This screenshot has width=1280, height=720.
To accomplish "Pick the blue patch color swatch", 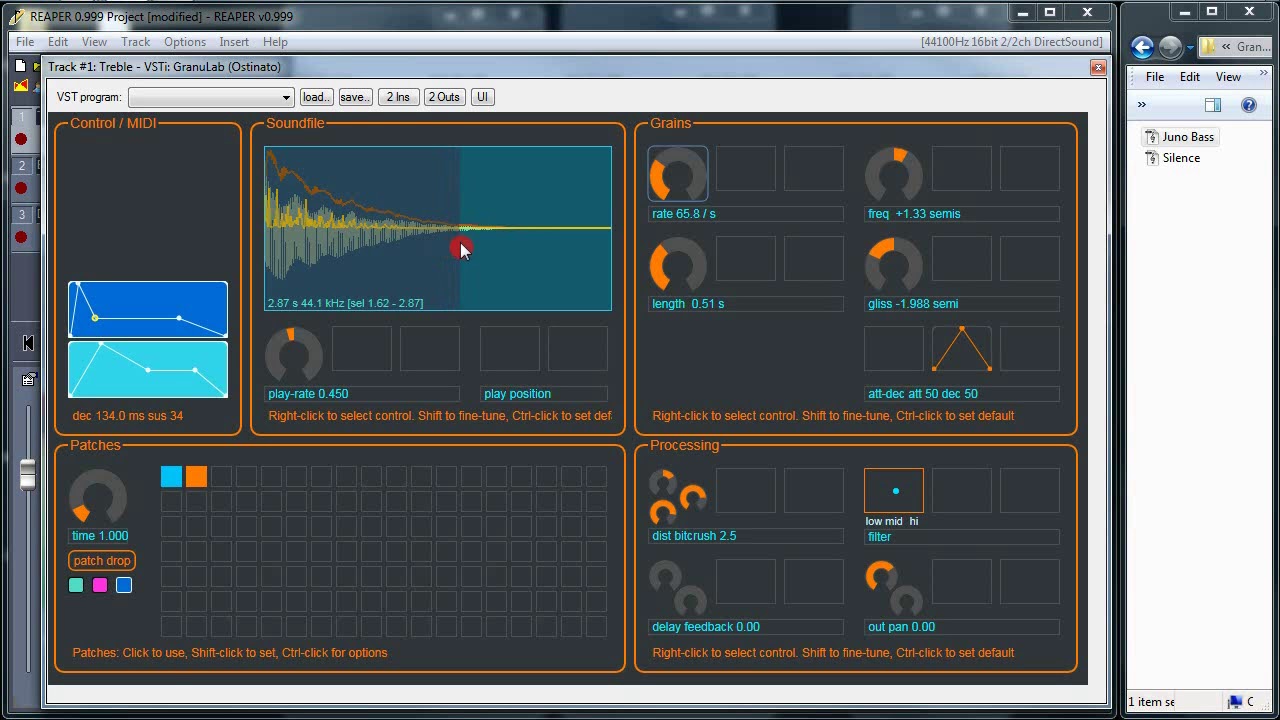I will click(124, 585).
